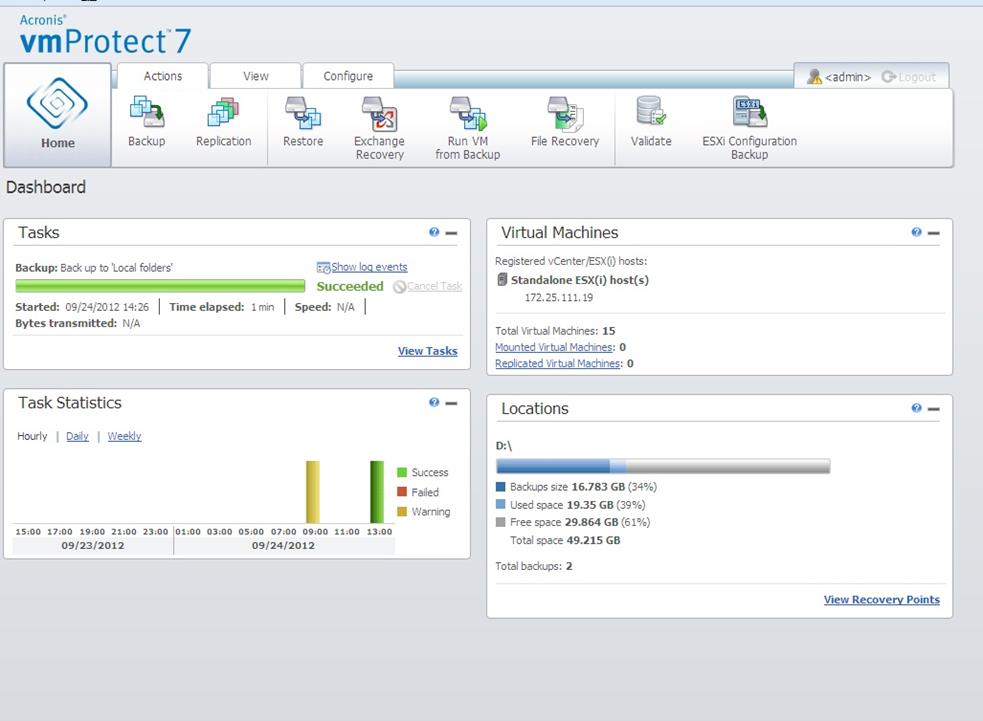
Task: Click Started 09/24/2012 14:26 value
Action: click(x=107, y=307)
